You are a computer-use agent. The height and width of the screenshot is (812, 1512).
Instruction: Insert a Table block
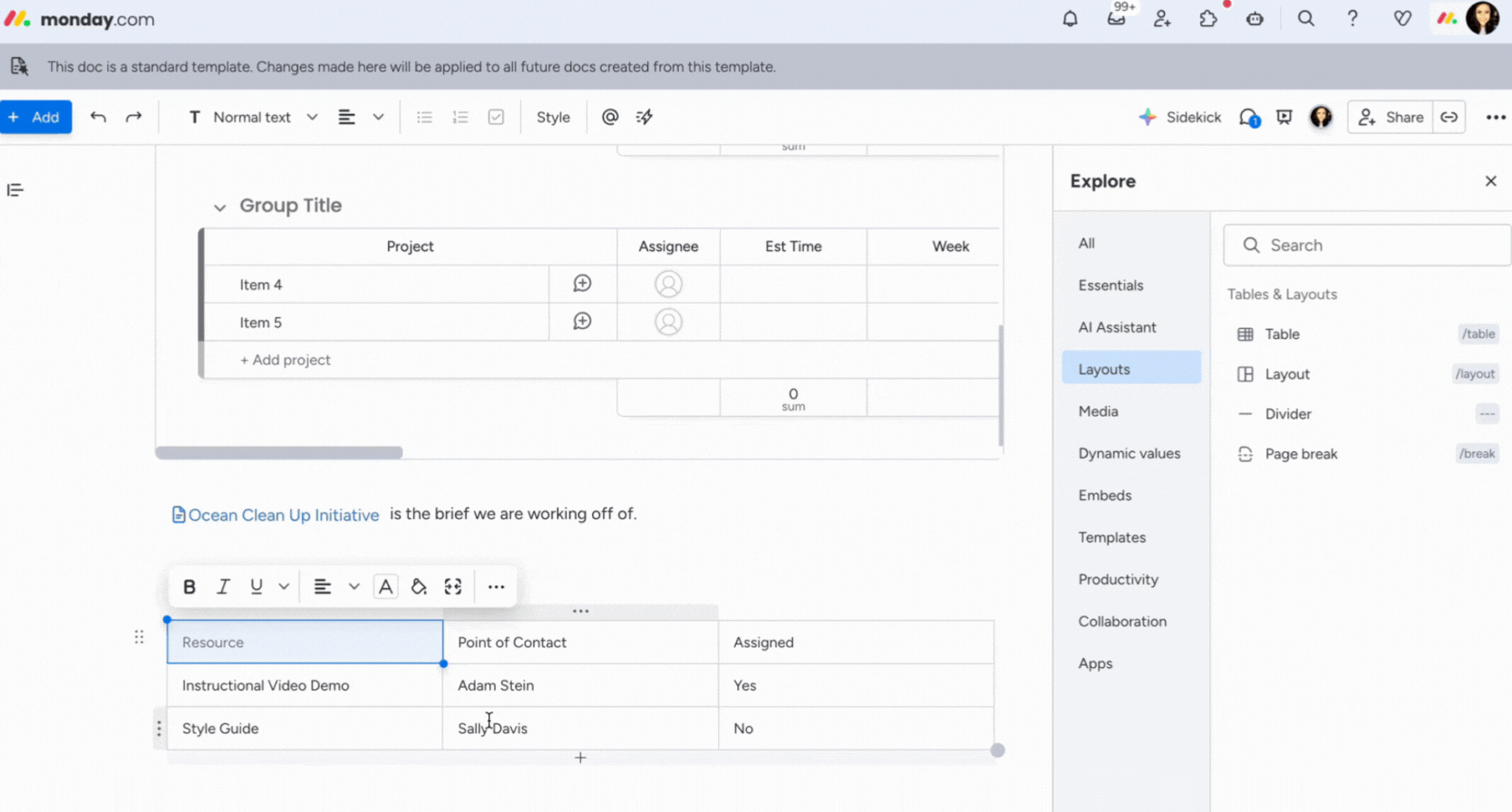pos(1366,334)
